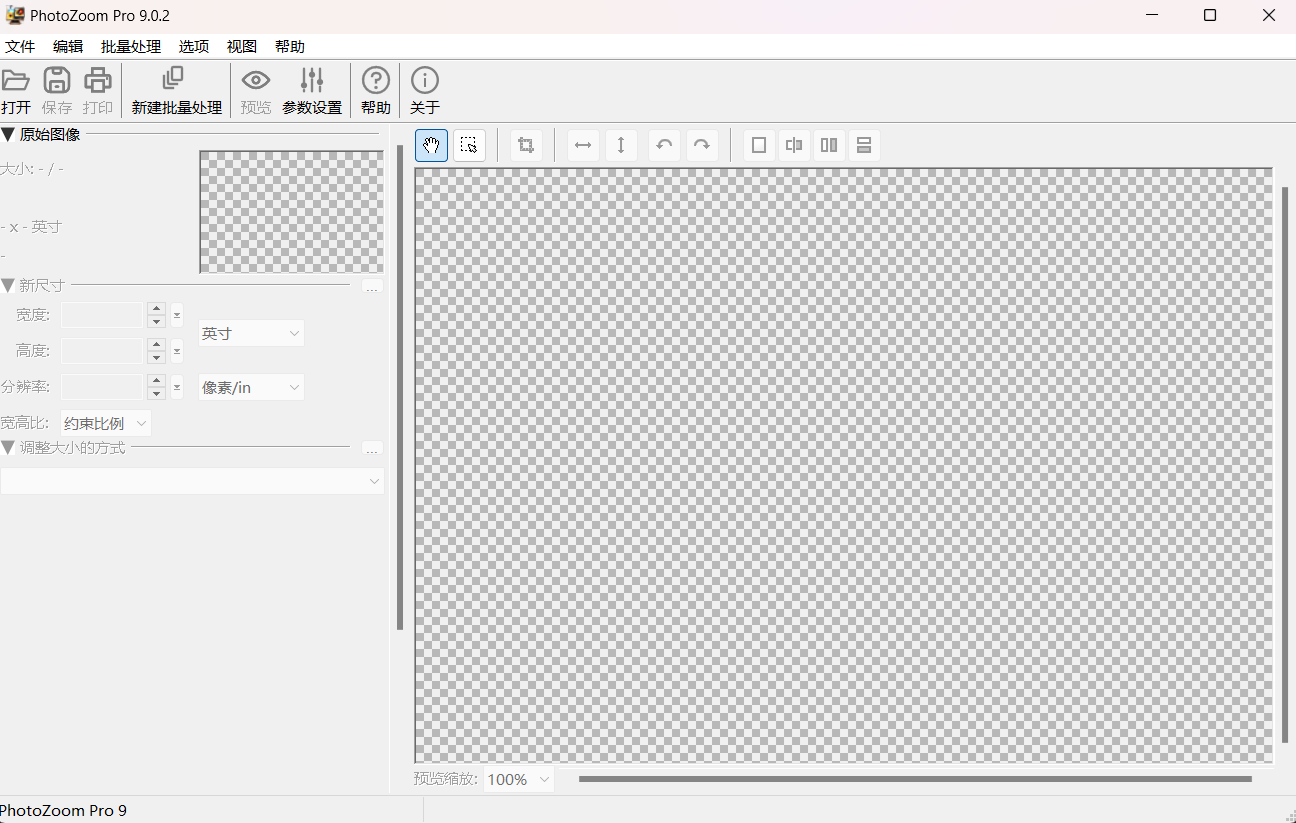The width and height of the screenshot is (1296, 823).
Task: Select the dashed selection rectangle tool
Action: tap(469, 145)
